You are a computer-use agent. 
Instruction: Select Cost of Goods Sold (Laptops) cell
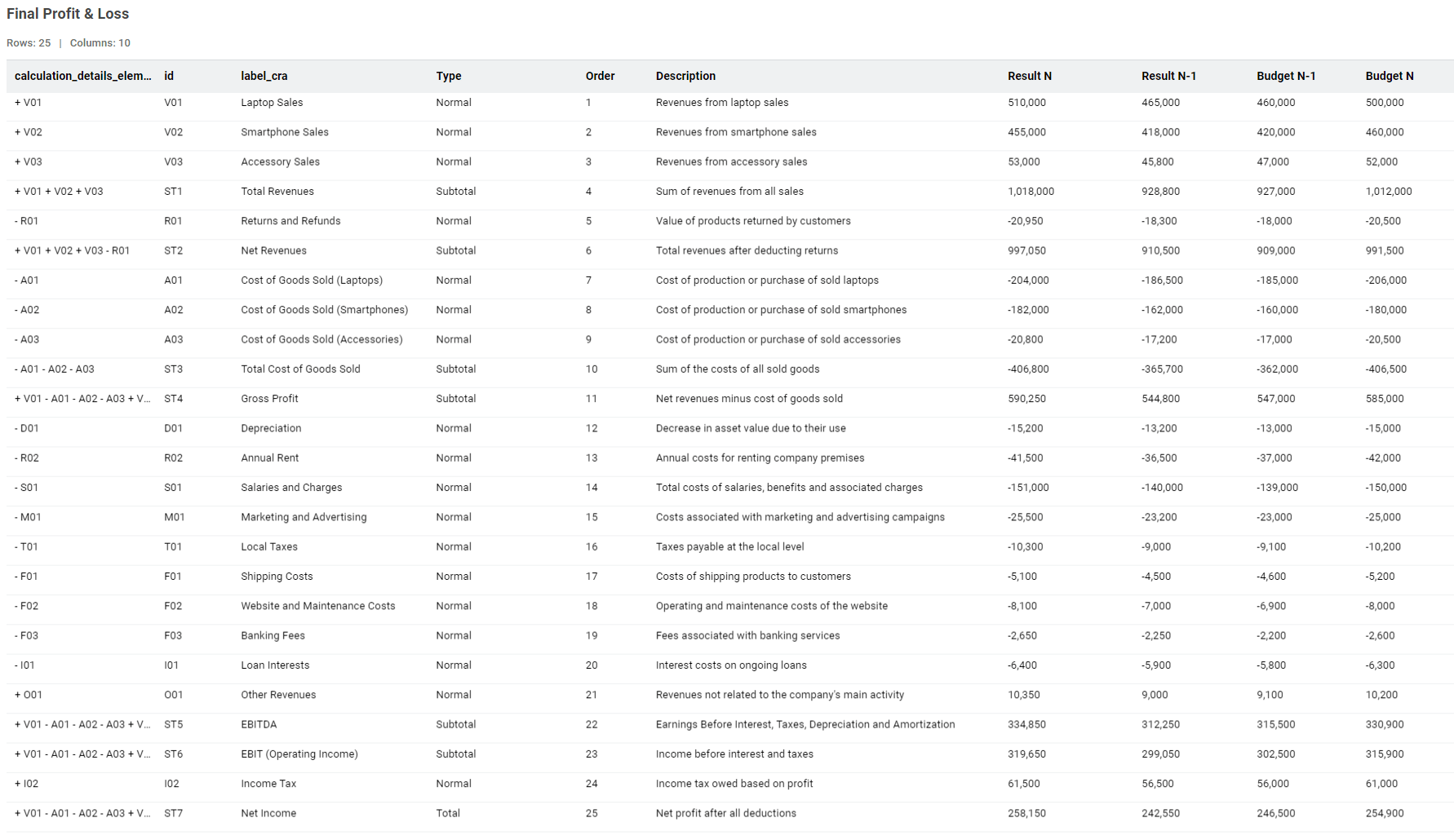tap(312, 281)
